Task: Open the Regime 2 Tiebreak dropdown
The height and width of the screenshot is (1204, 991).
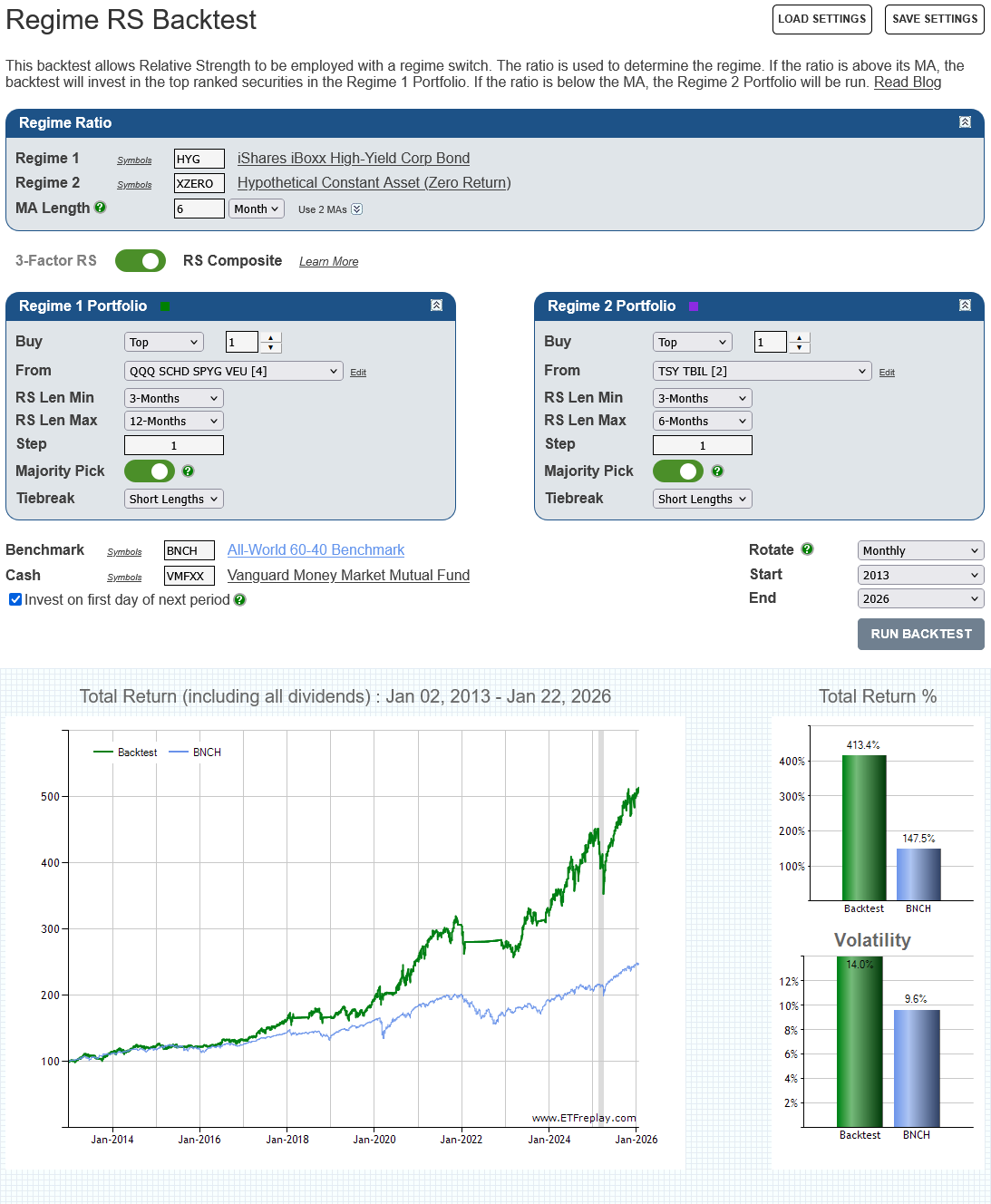Action: pyautogui.click(x=702, y=499)
